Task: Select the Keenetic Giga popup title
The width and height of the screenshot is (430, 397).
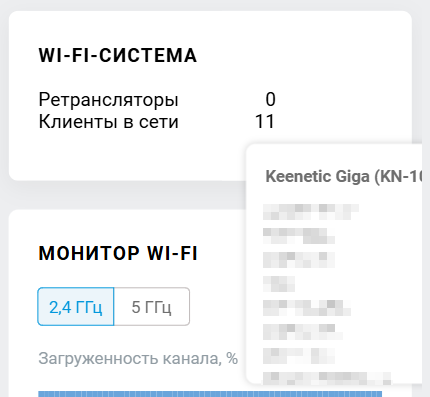Action: pyautogui.click(x=343, y=176)
